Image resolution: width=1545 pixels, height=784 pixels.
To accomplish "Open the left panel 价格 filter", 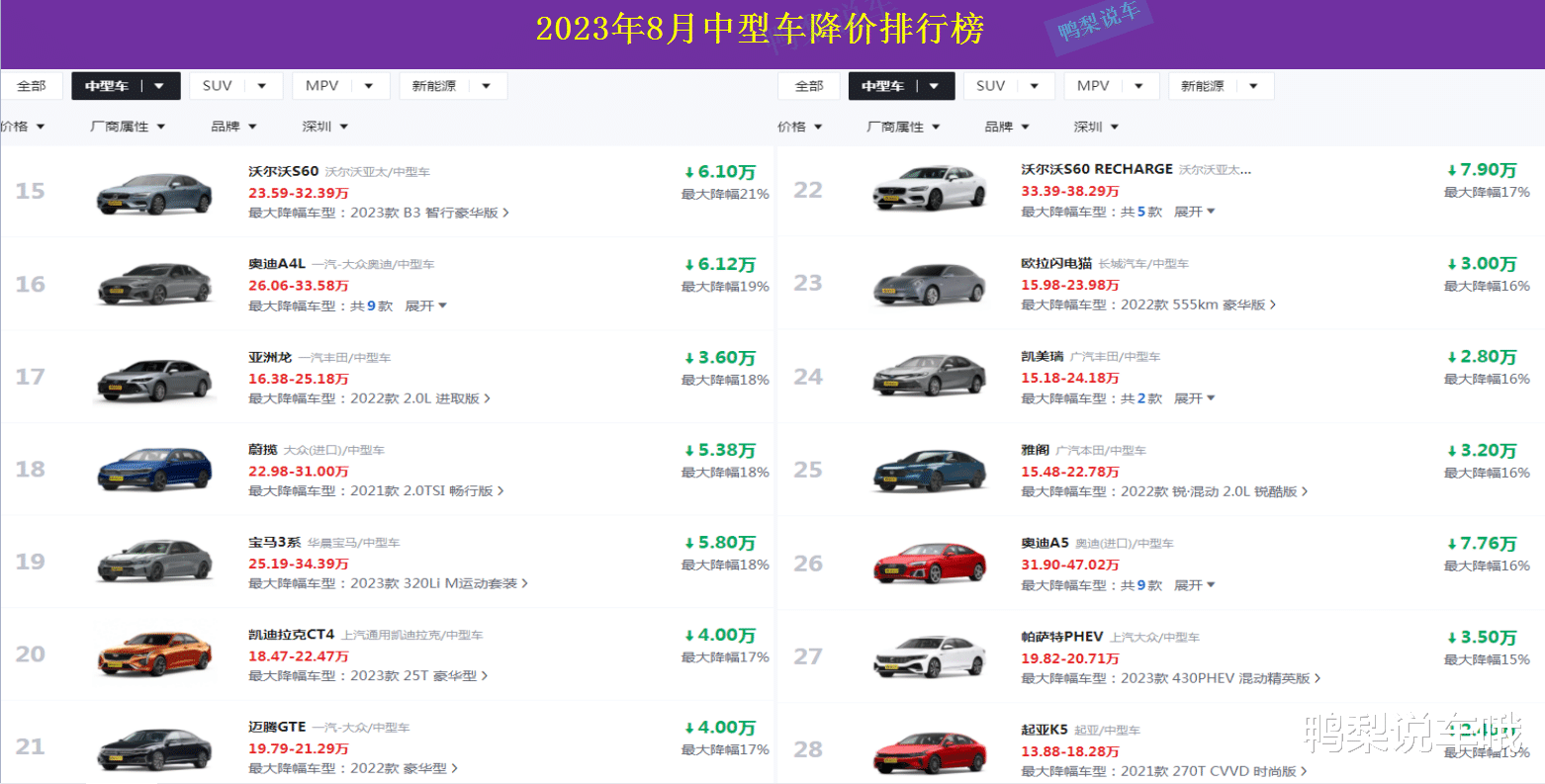I will (22, 127).
